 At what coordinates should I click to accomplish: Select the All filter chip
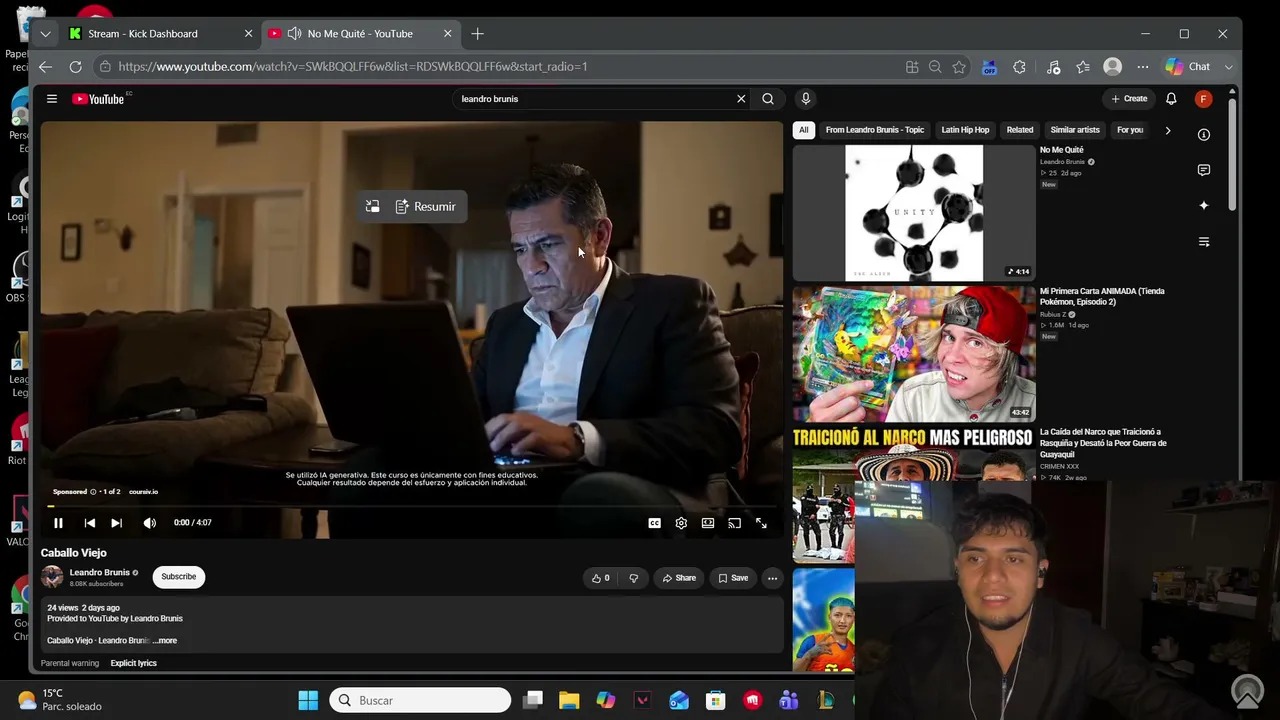pos(803,130)
